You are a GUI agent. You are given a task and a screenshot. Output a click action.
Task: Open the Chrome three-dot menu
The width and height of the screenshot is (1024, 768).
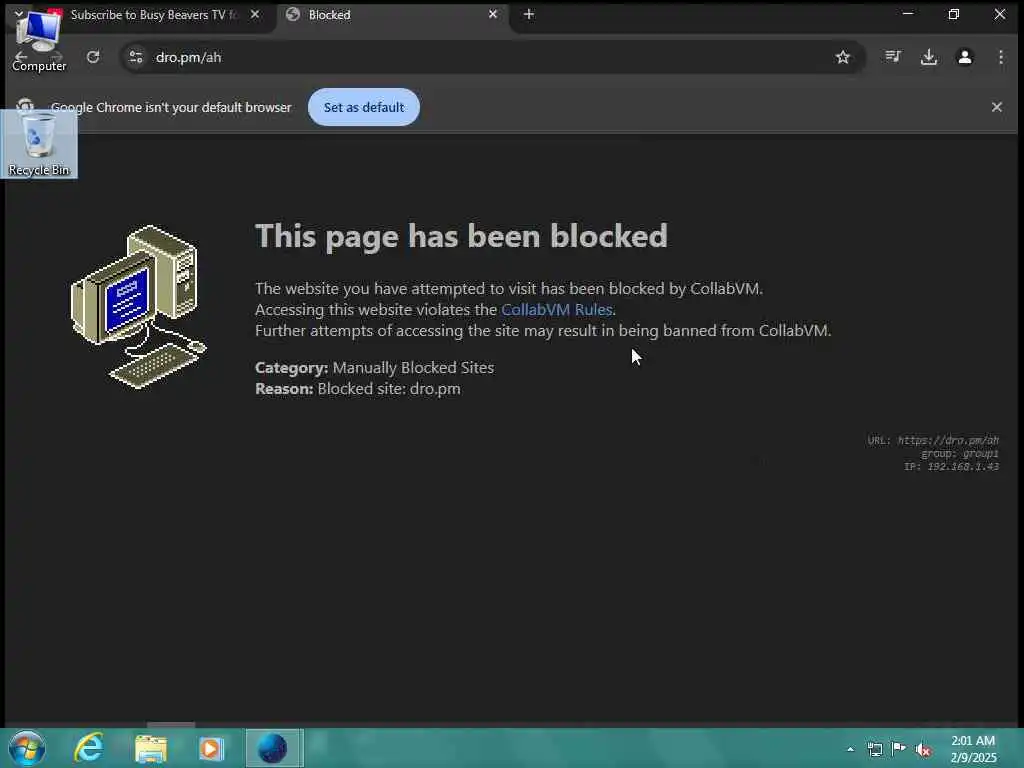[1000, 57]
